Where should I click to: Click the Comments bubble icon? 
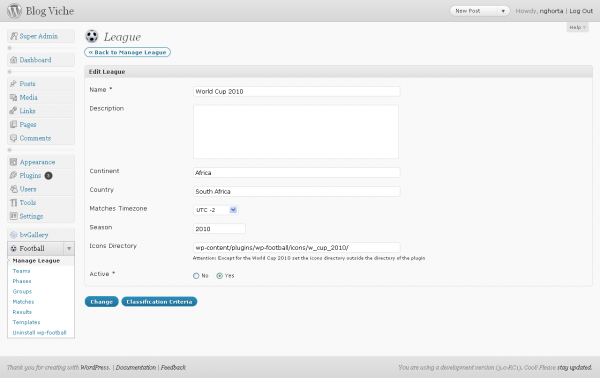13,138
